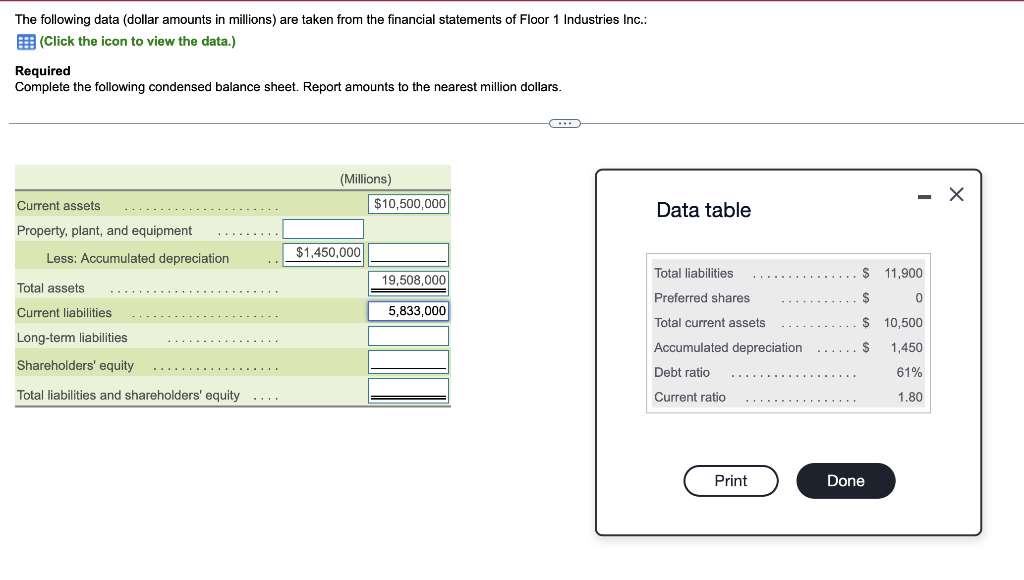1024x580 pixels.
Task: Focus the Property, plant, and equipment field
Action: click(323, 229)
